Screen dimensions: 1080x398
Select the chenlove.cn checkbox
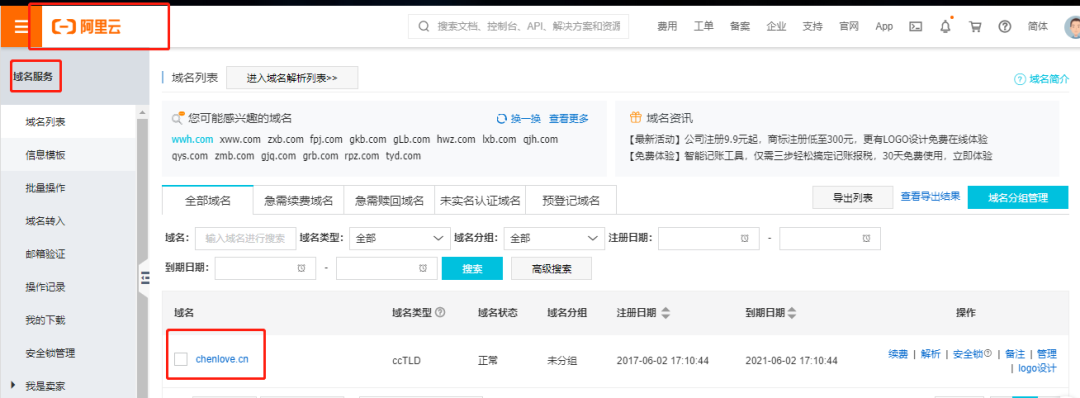180,359
